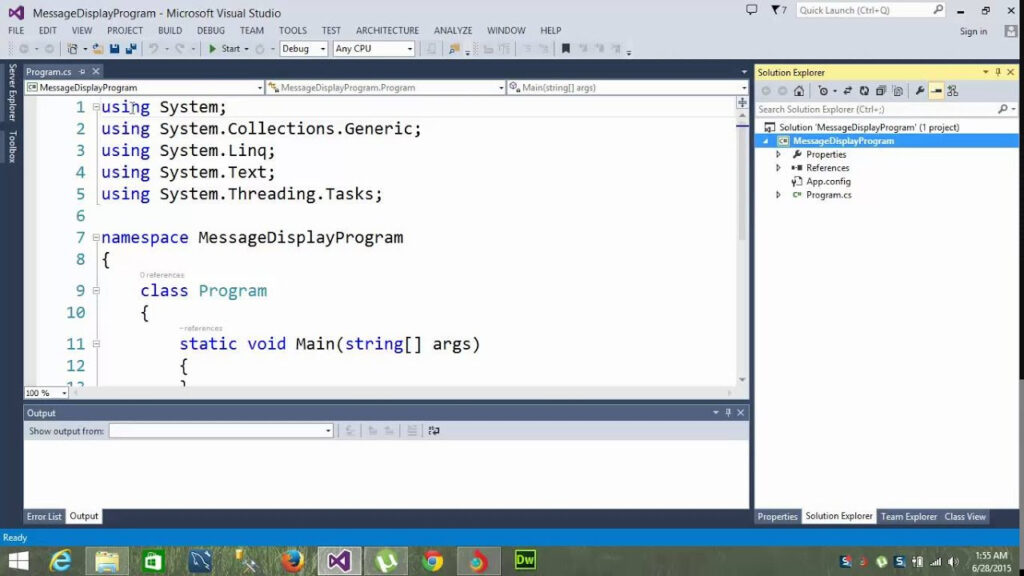The image size is (1024, 576).
Task: Expand the References node
Action: pyautogui.click(x=778, y=168)
